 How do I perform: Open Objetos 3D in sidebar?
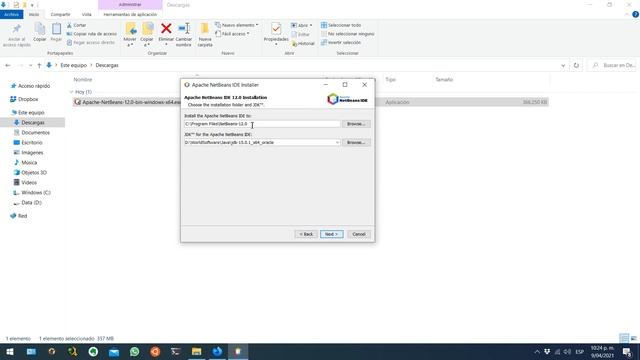tap(31, 173)
